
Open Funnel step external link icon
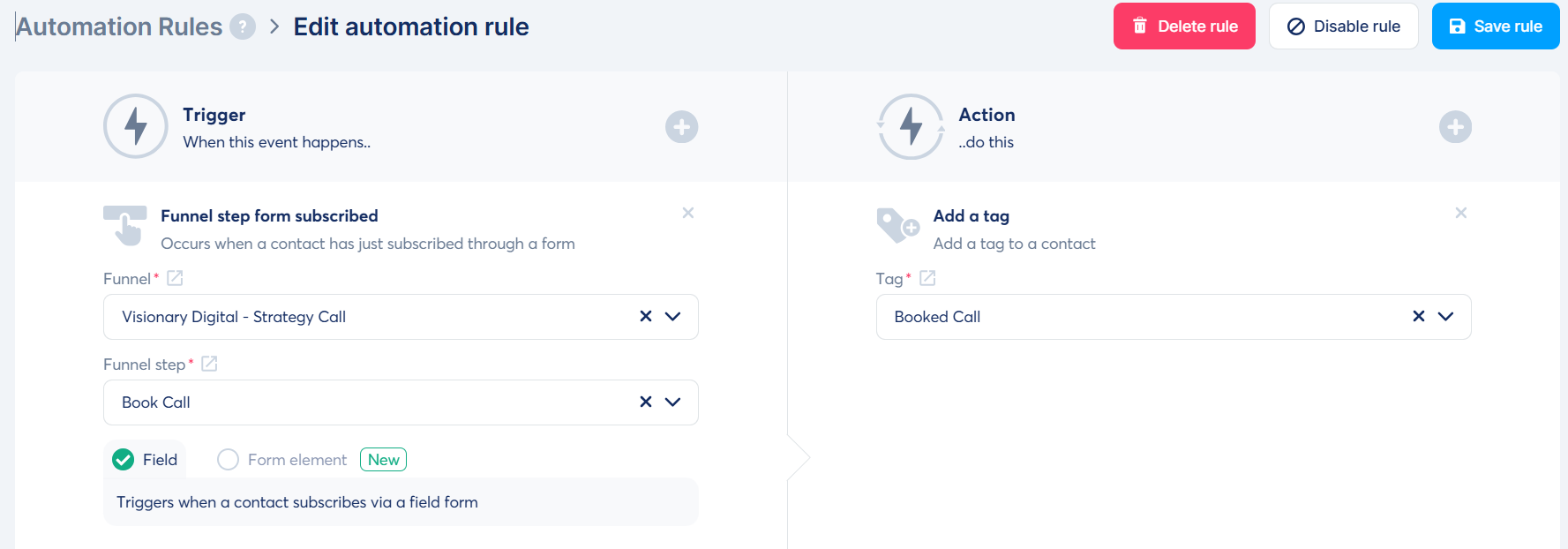(x=209, y=364)
